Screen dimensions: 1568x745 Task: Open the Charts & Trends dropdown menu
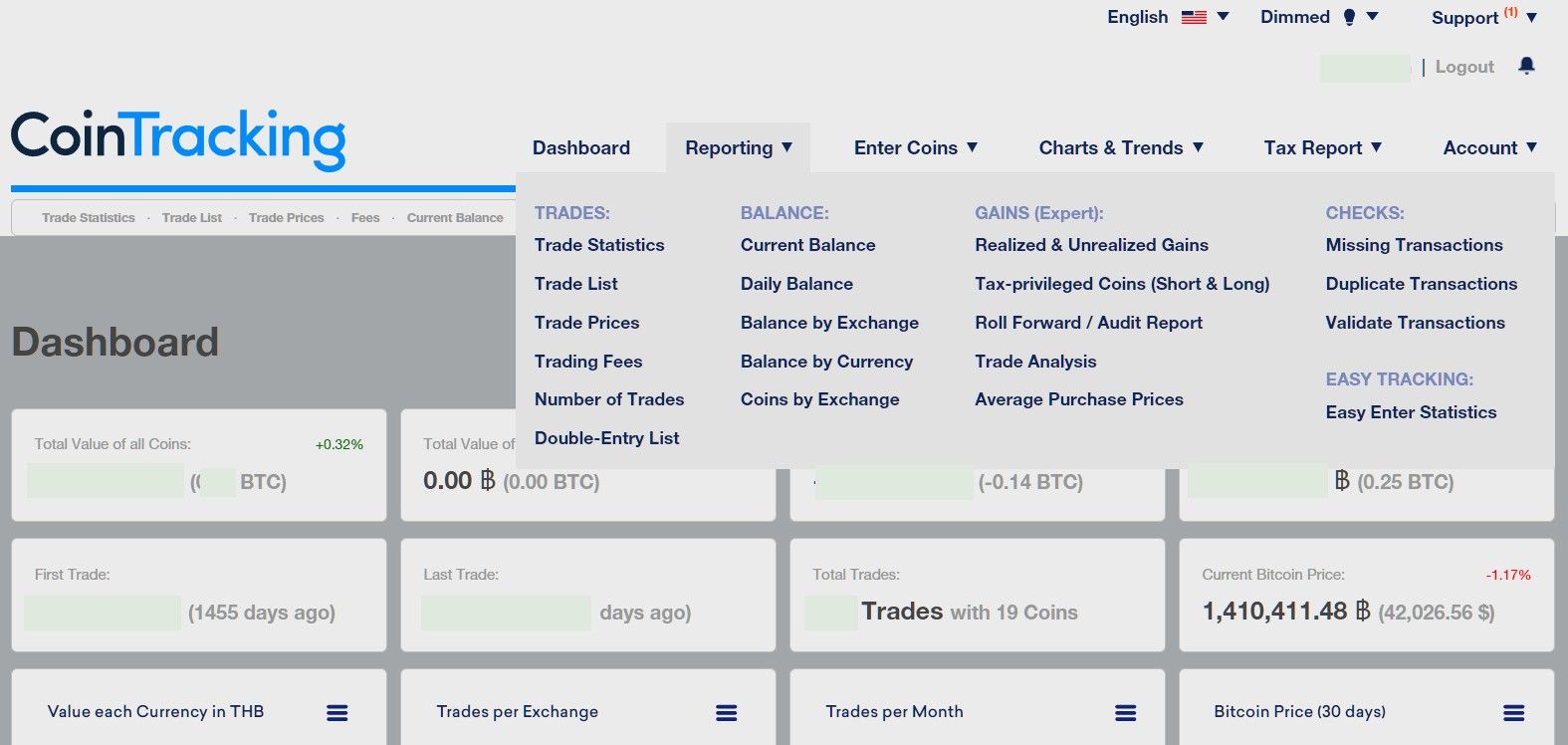click(x=1121, y=147)
